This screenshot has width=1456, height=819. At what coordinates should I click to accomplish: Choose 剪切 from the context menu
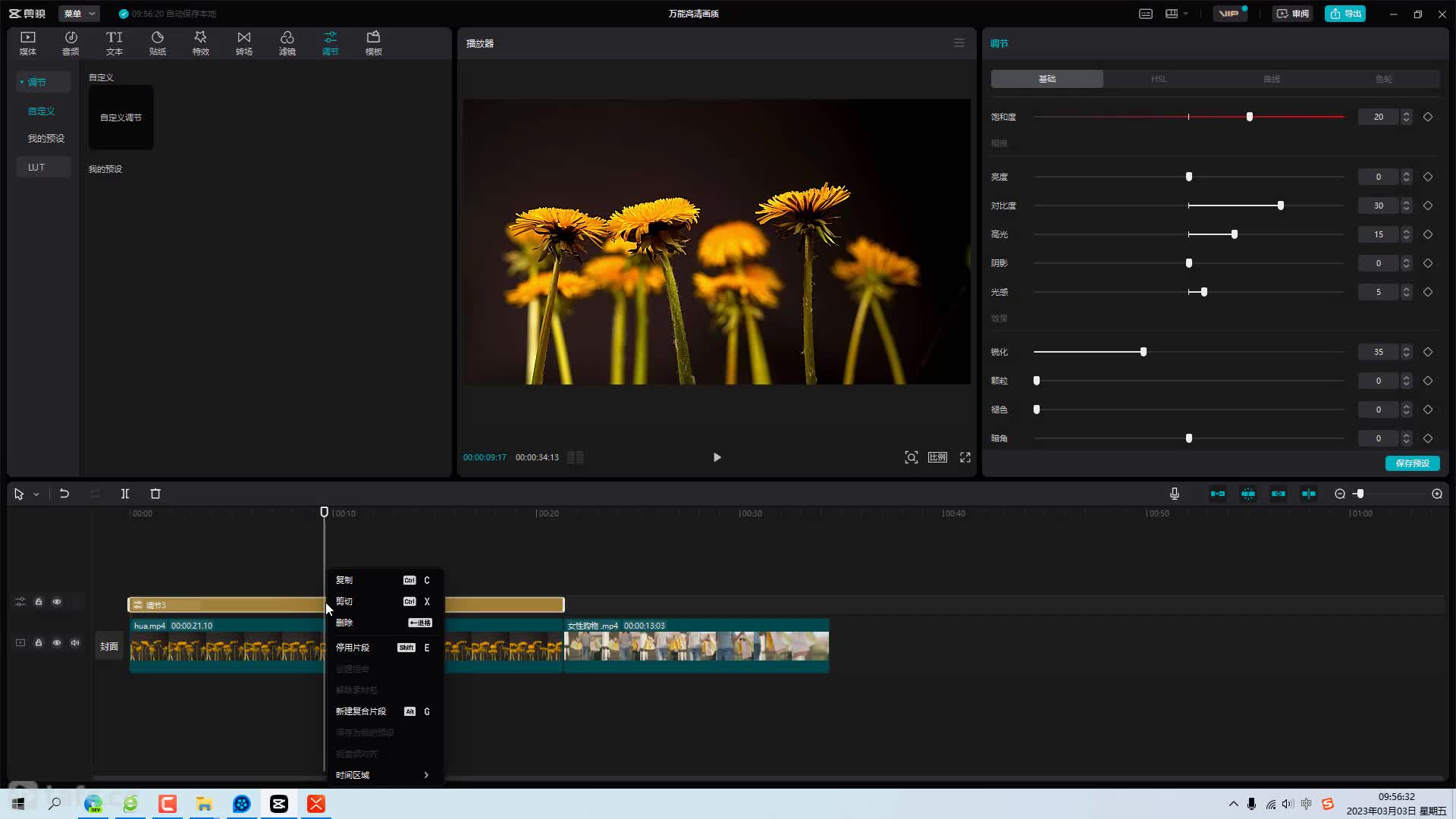point(384,601)
